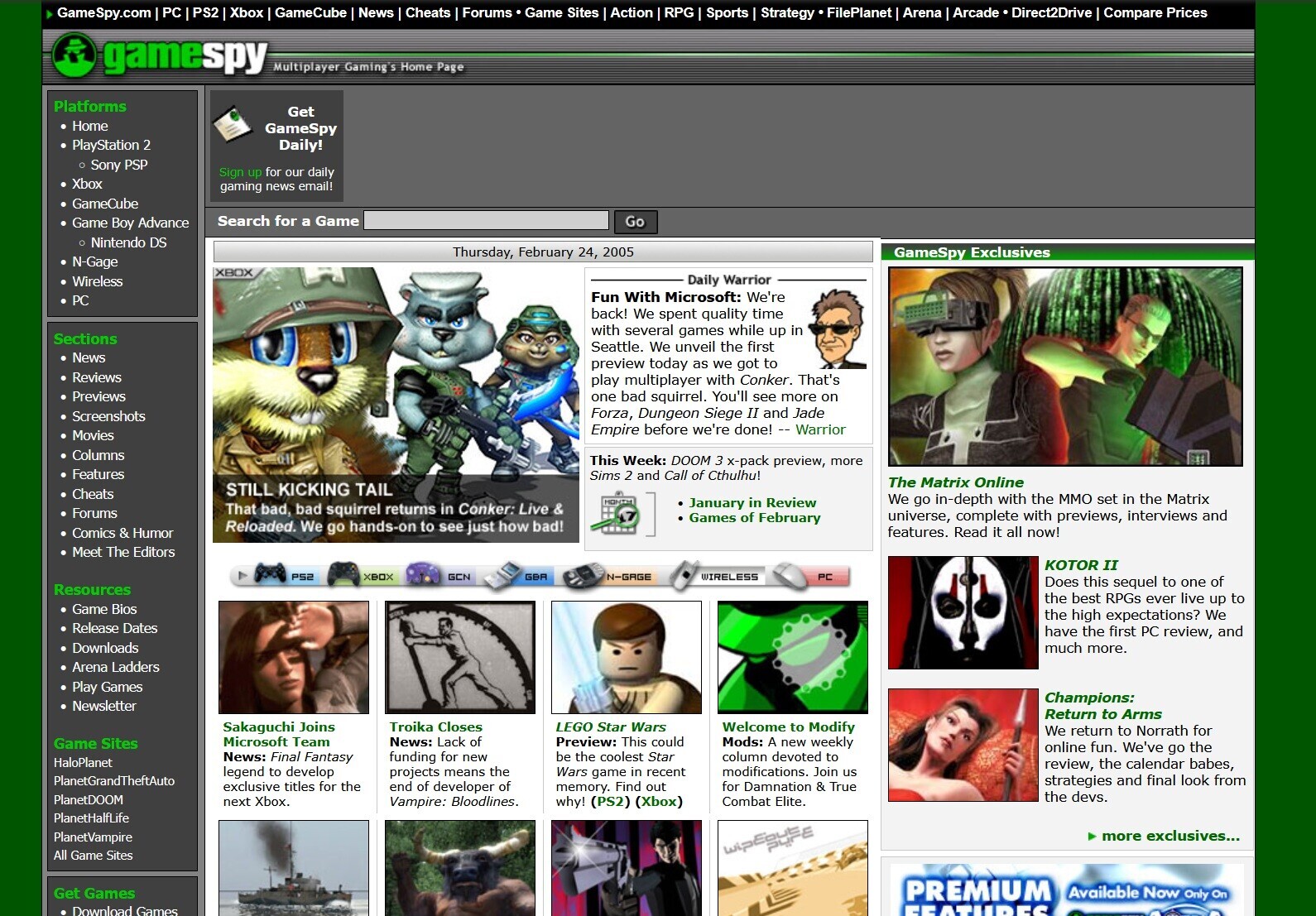Click the Go search button
The height and width of the screenshot is (916, 1316).
[636, 222]
